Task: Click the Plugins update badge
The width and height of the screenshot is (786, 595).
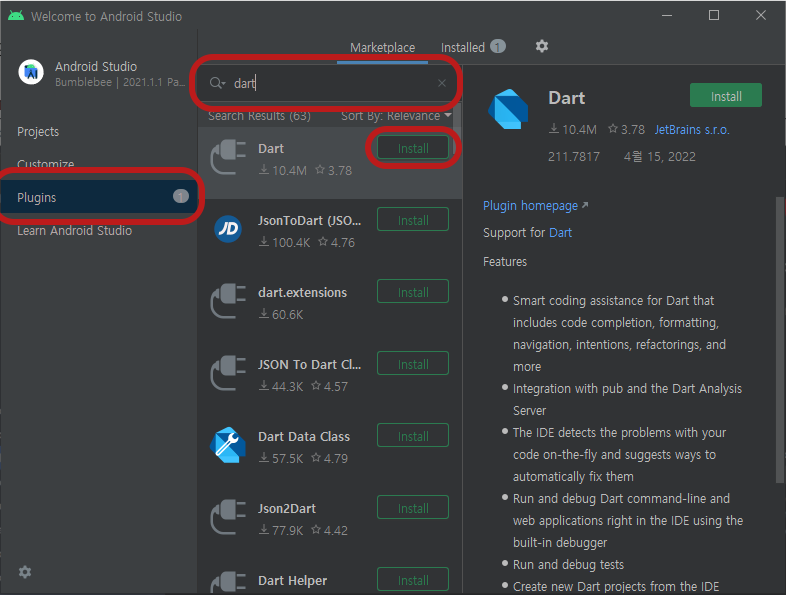Action: 181,196
